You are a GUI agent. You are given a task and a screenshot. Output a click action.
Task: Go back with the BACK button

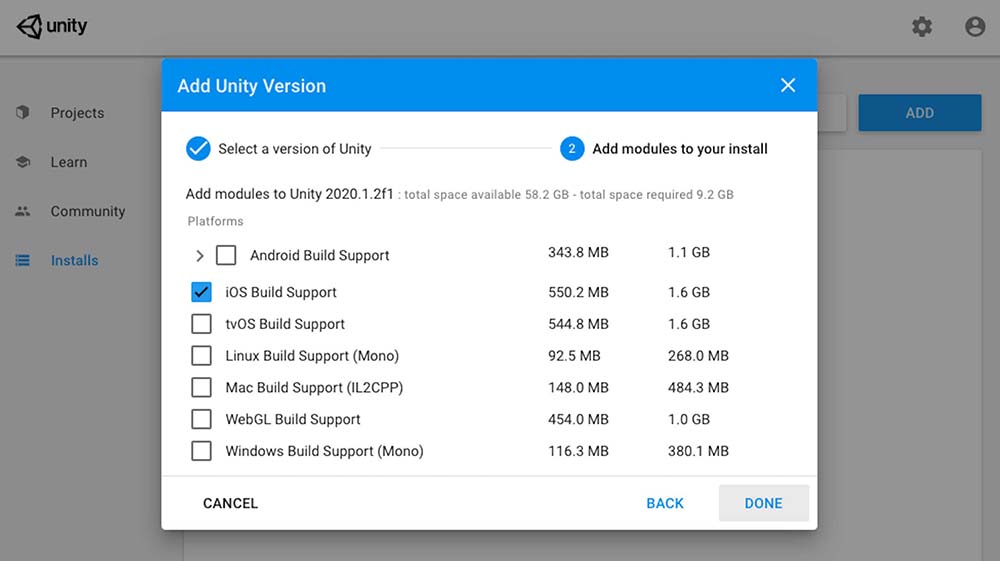tap(665, 503)
